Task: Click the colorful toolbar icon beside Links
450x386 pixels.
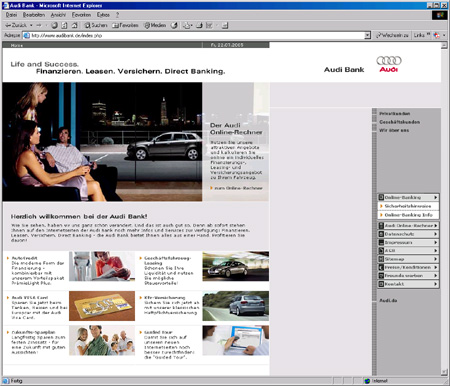Action: 436,35
